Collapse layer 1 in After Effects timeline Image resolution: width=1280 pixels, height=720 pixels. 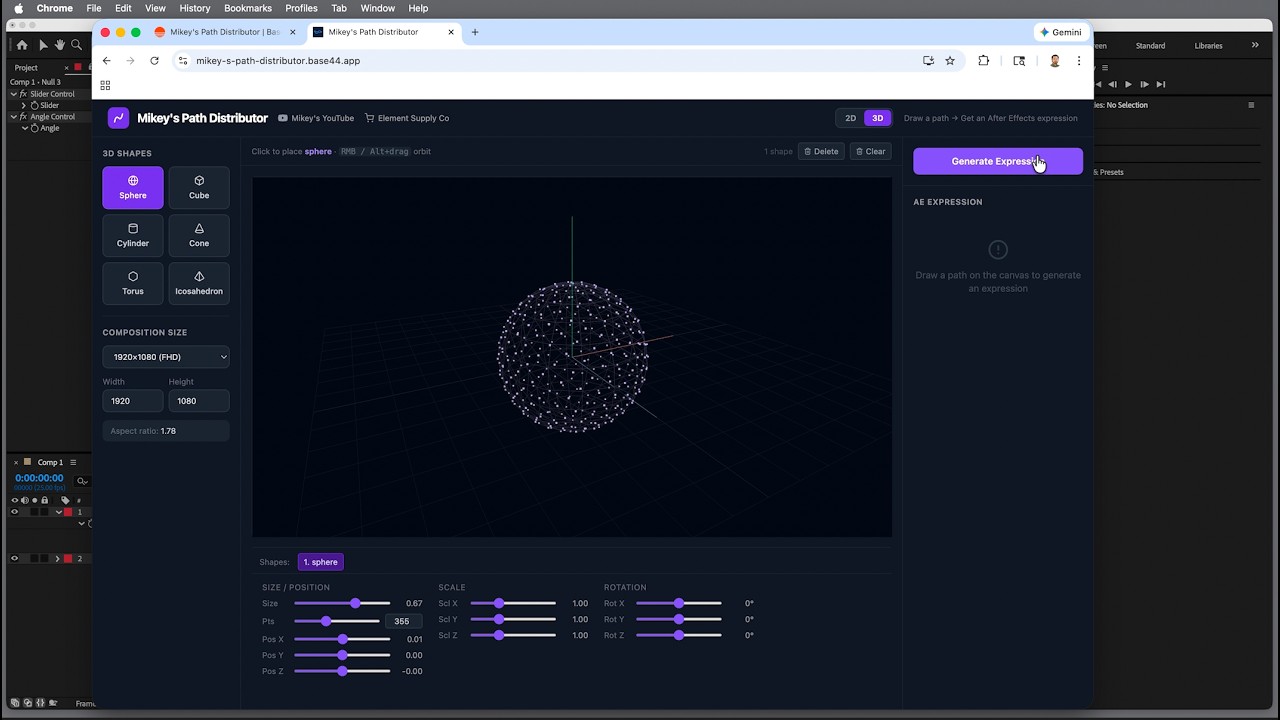coord(58,512)
